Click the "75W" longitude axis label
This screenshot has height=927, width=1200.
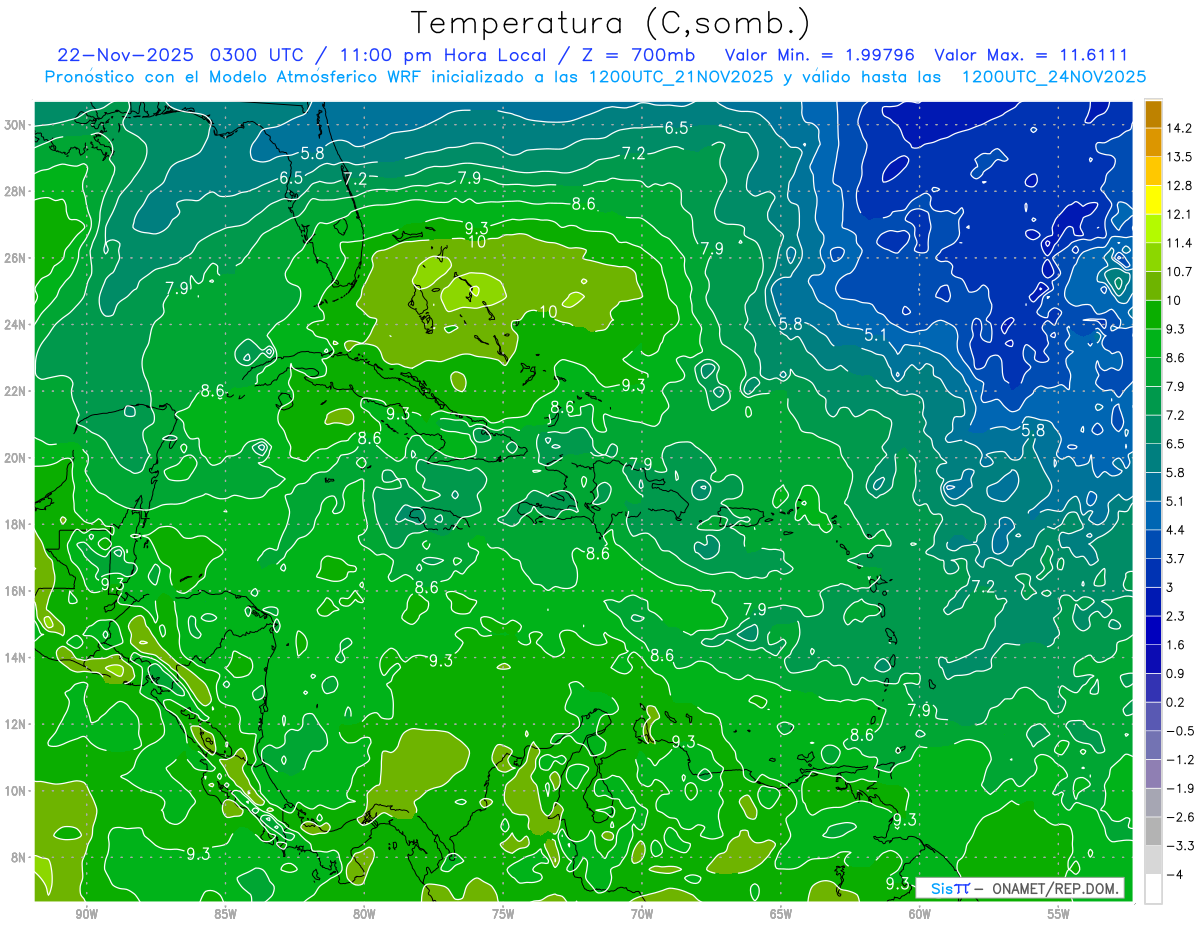[503, 915]
